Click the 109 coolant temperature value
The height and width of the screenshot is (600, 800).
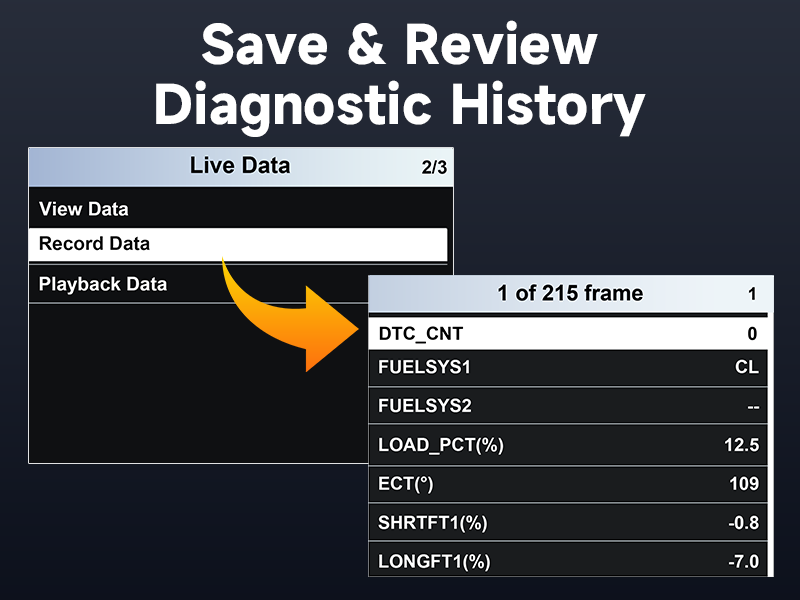pos(744,484)
